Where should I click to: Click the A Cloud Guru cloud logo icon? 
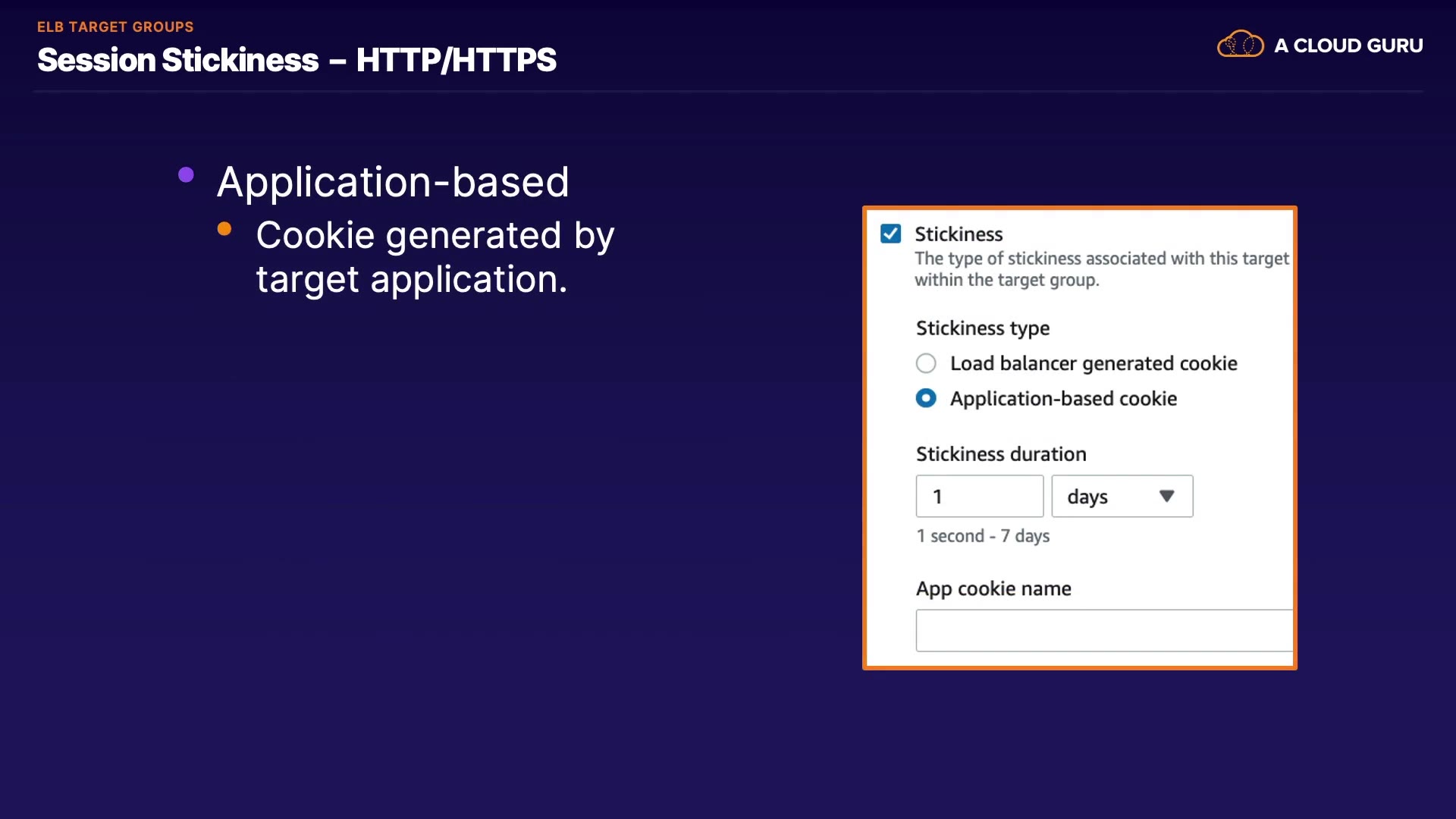1240,45
